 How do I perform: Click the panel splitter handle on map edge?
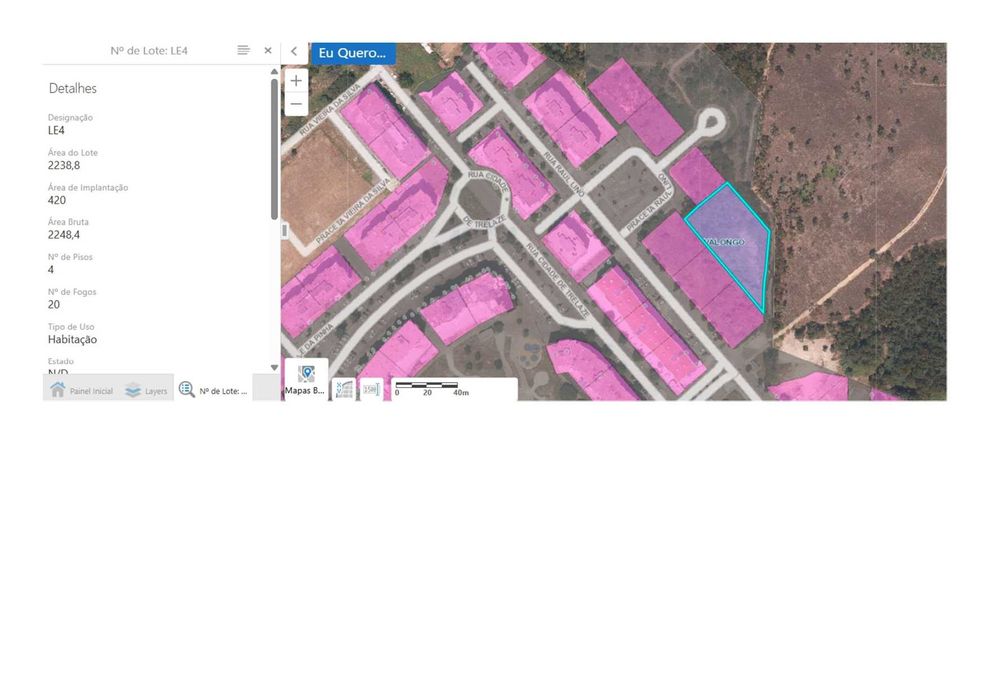(x=284, y=231)
